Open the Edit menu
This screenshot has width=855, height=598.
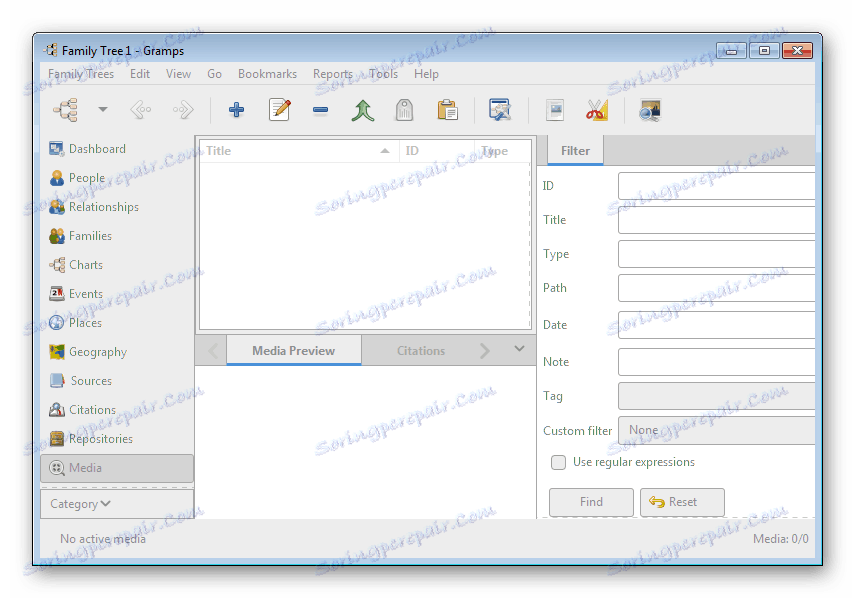[x=140, y=74]
